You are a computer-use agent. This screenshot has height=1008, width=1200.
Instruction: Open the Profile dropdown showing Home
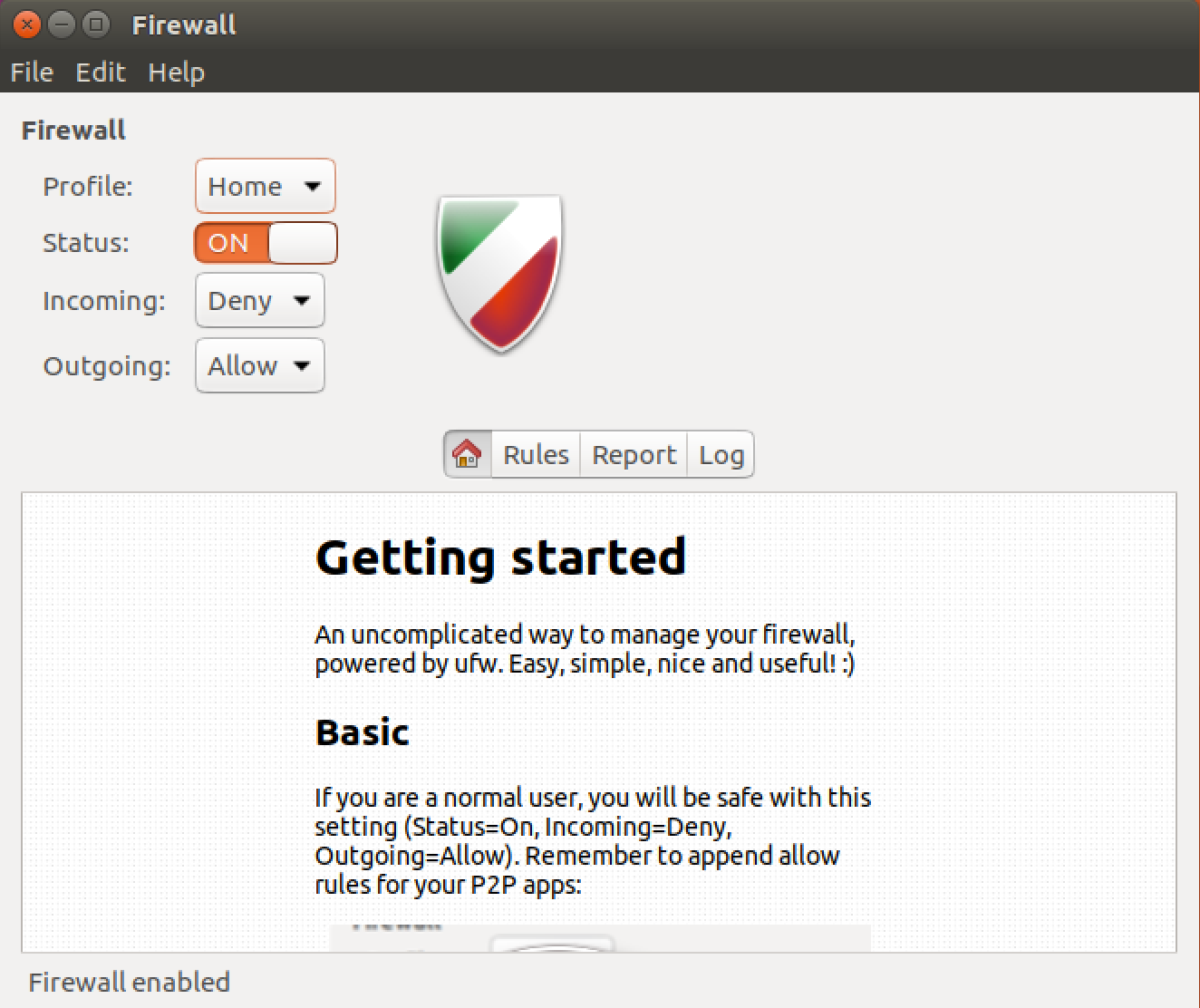265,186
